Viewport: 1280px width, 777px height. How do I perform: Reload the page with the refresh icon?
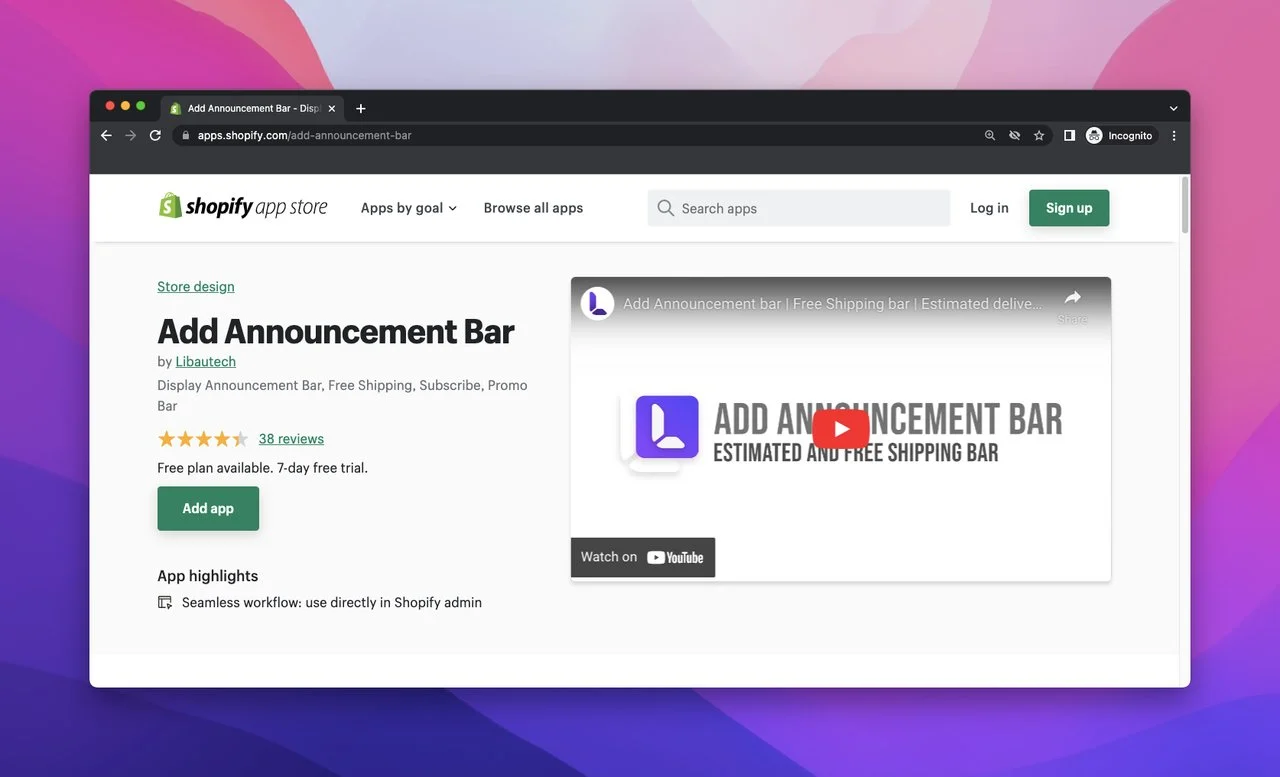pos(155,136)
